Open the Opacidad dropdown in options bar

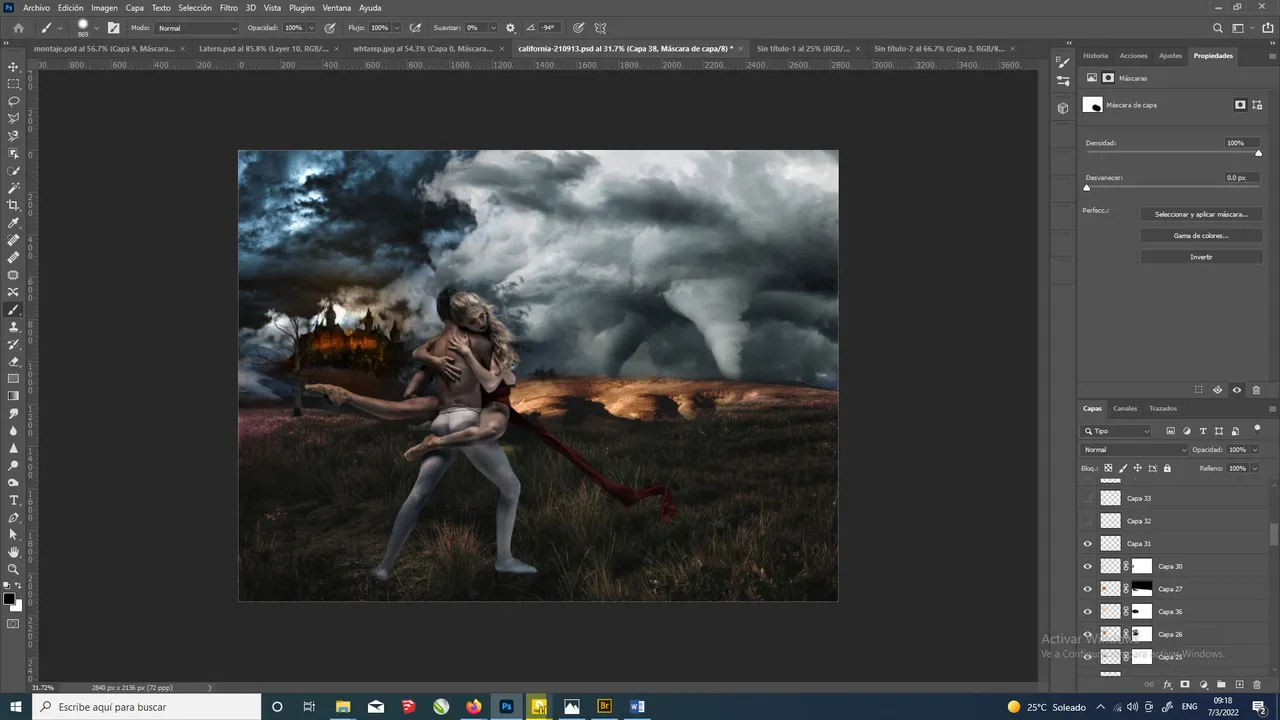tap(312, 28)
